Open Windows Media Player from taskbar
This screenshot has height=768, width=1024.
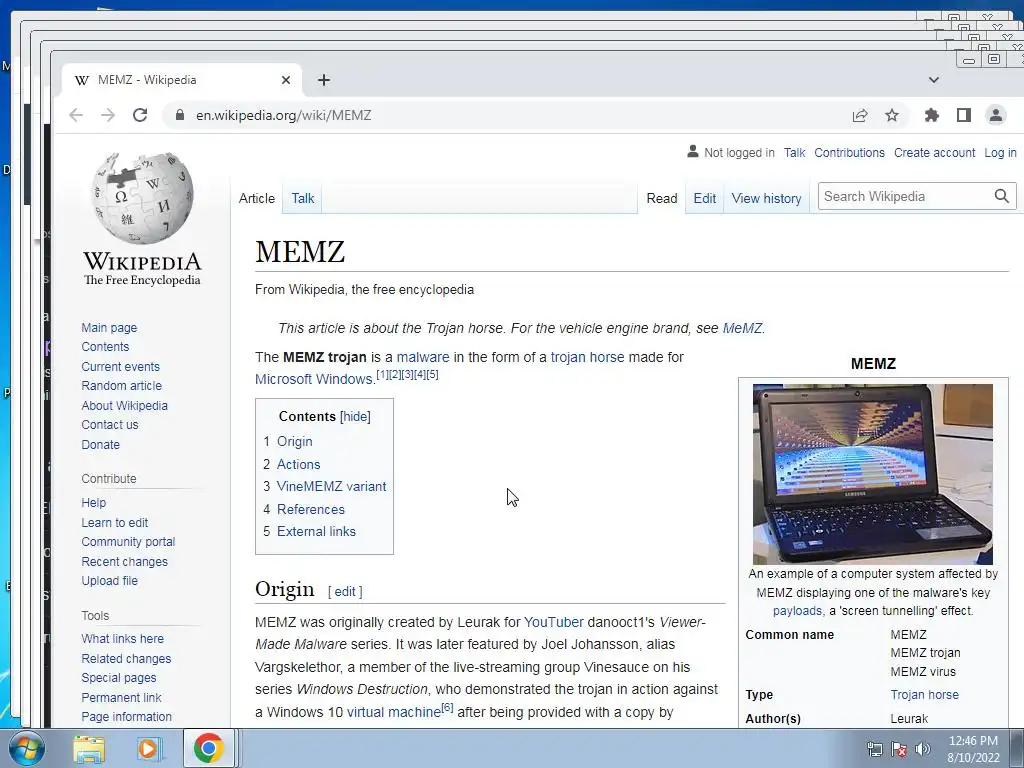click(x=148, y=749)
